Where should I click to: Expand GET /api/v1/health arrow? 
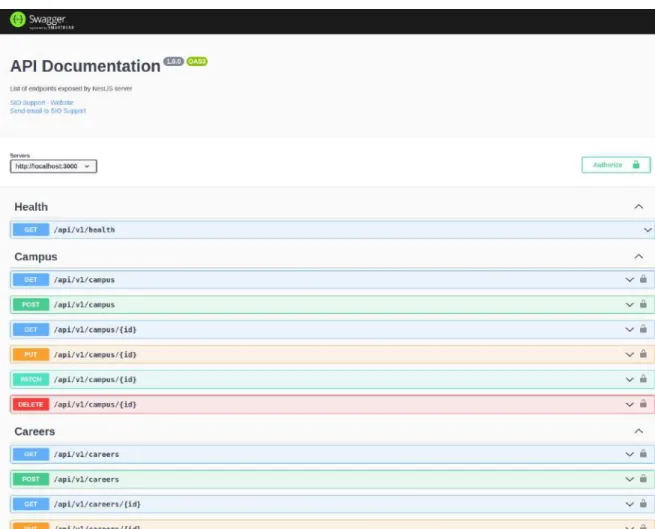point(647,230)
